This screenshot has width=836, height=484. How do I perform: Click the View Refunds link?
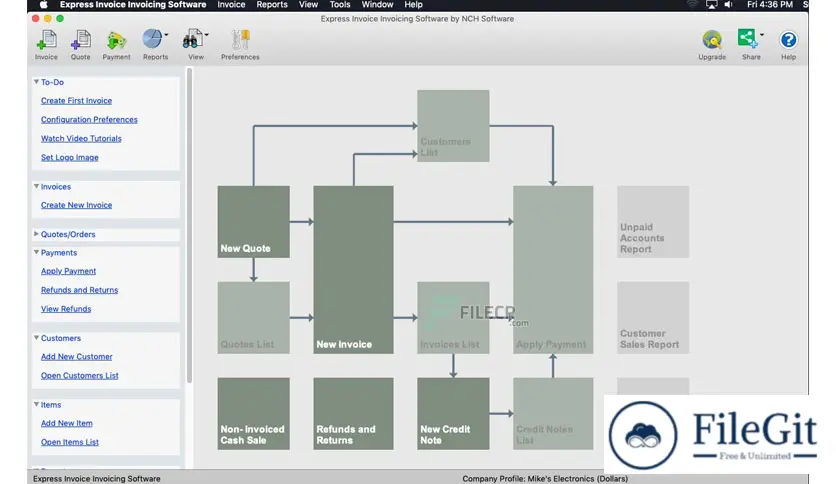(x=66, y=309)
